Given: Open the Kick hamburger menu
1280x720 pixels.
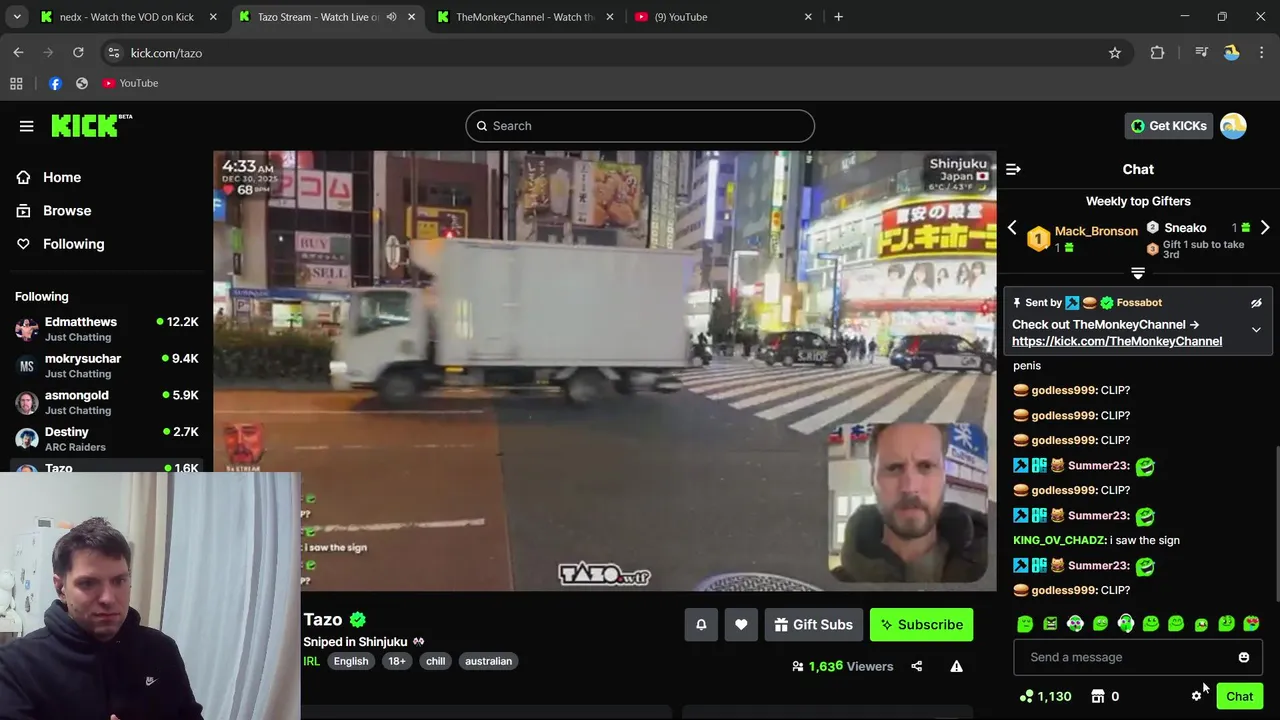Looking at the screenshot, I should [x=26, y=126].
